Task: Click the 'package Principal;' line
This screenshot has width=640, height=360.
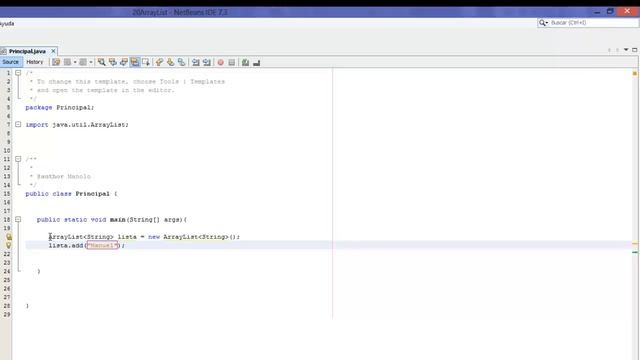Action: 60,107
